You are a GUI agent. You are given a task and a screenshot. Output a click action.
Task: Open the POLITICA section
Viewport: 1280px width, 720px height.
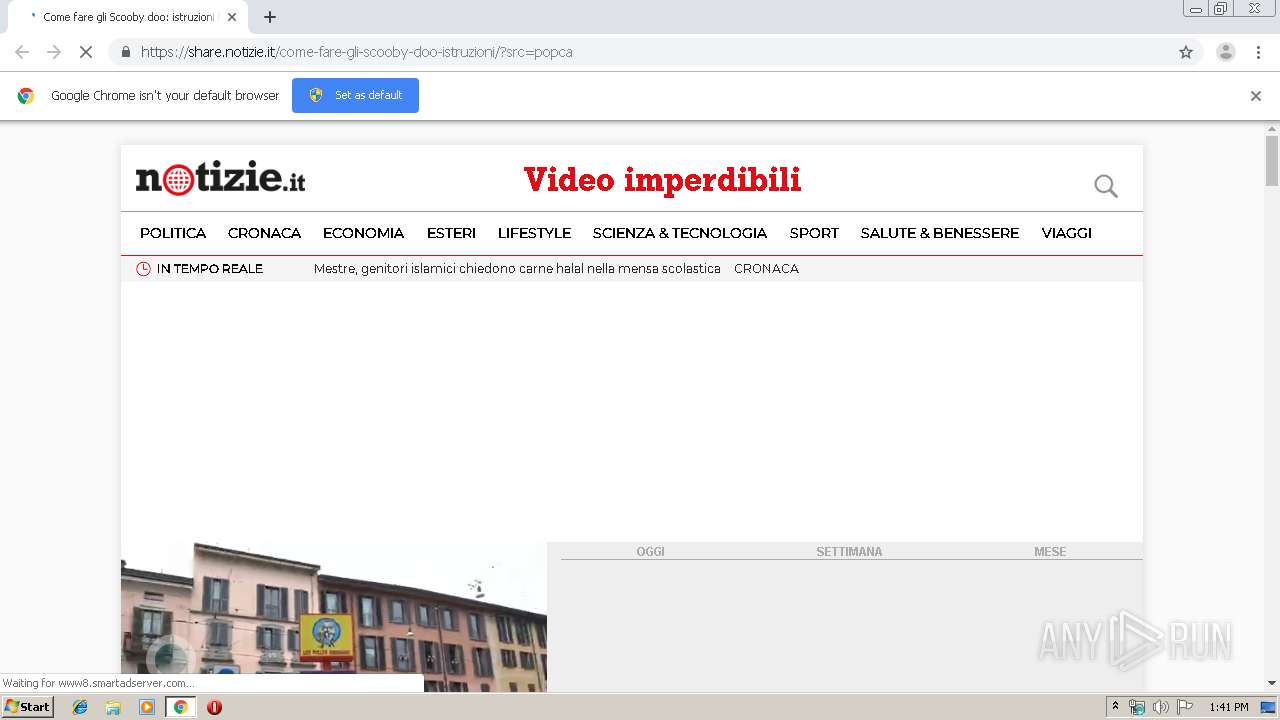coord(173,233)
